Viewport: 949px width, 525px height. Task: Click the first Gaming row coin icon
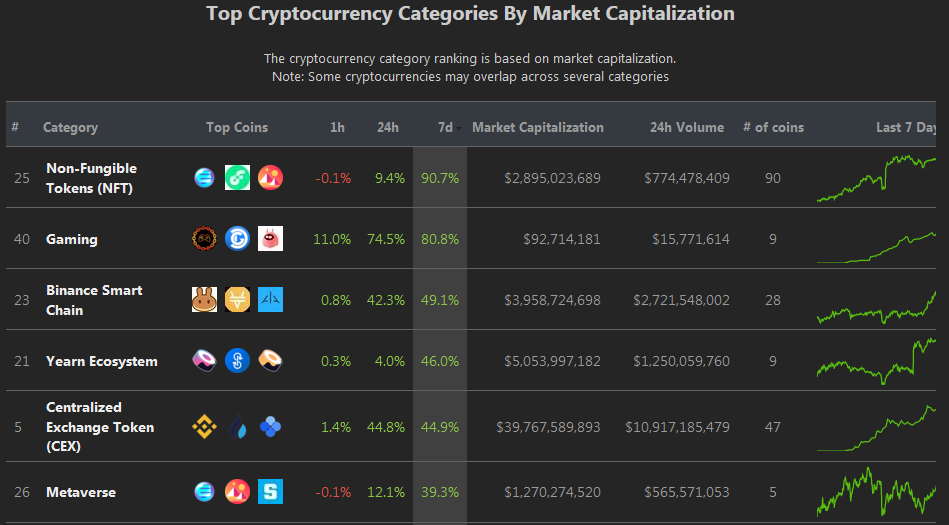click(x=204, y=239)
